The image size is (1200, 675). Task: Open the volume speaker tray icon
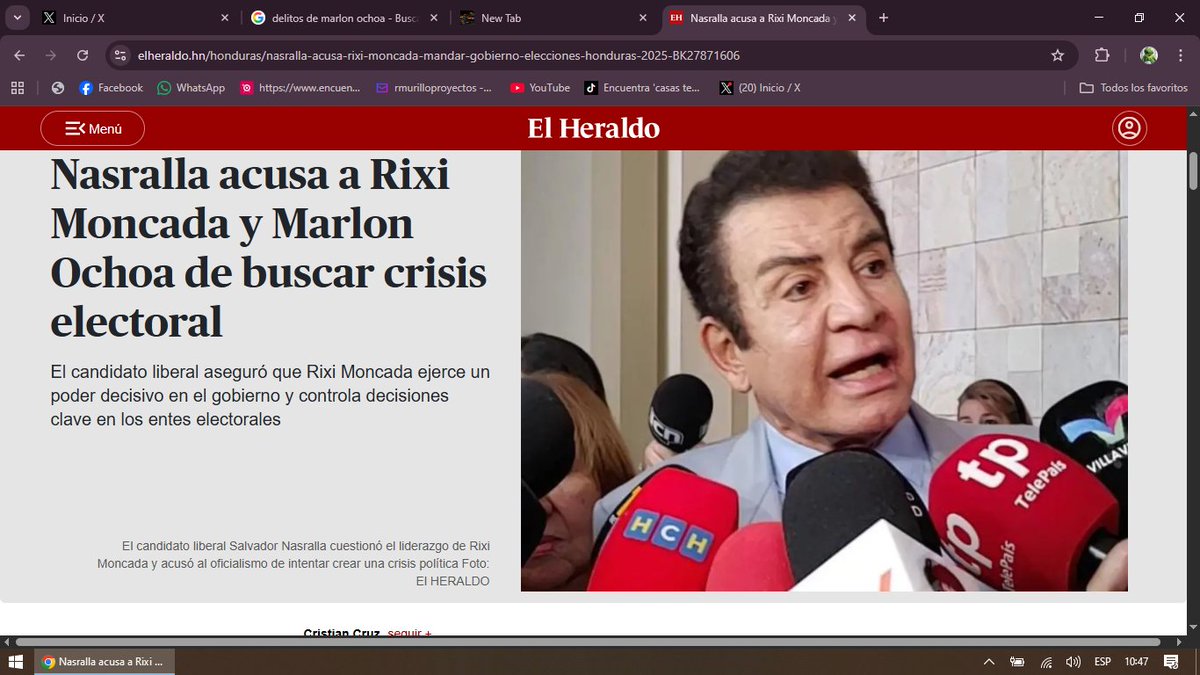[x=1073, y=662]
